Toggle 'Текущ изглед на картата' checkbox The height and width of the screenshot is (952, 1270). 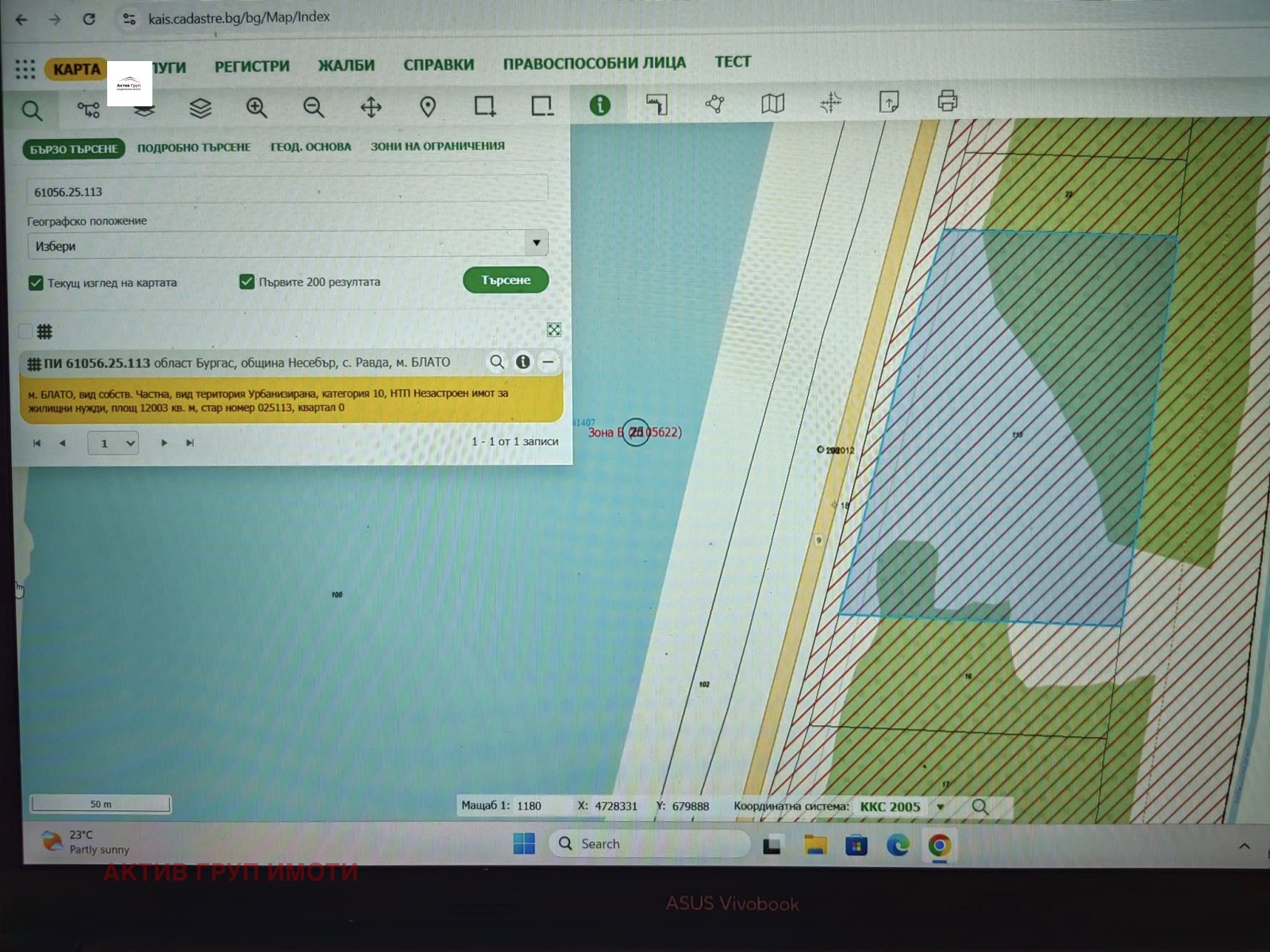click(x=36, y=283)
